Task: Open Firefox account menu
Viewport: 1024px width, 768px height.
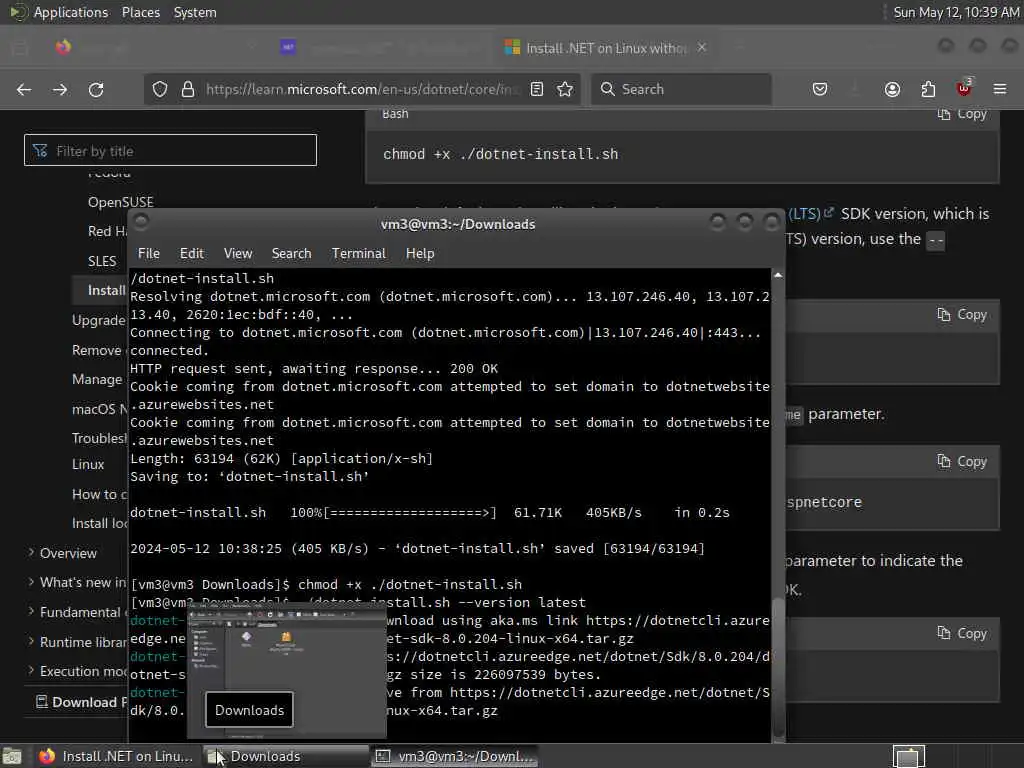Action: pos(892,89)
